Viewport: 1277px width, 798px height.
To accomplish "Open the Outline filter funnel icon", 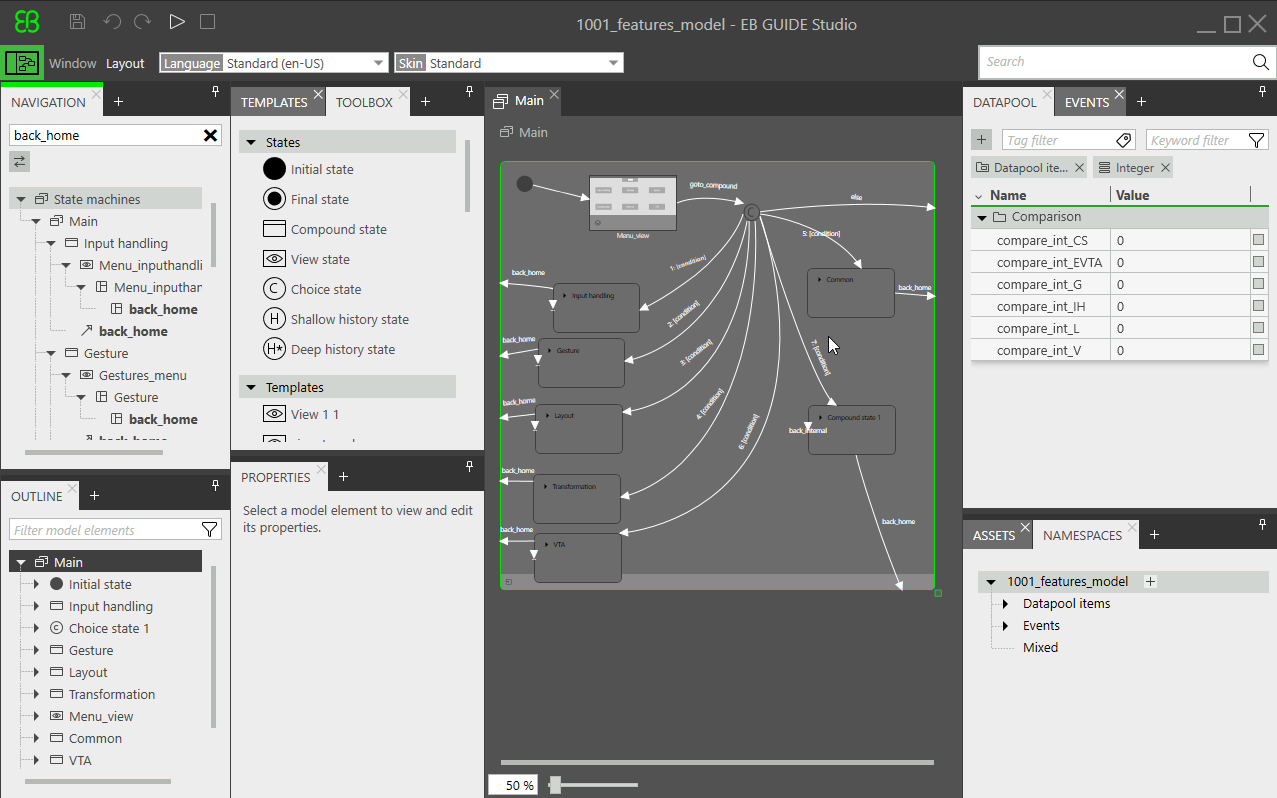I will [210, 530].
